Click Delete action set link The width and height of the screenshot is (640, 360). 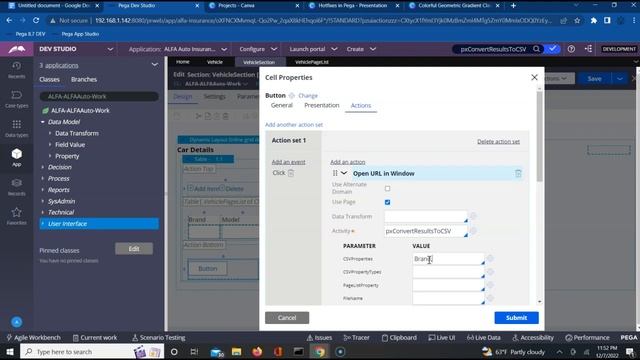tap(498, 142)
